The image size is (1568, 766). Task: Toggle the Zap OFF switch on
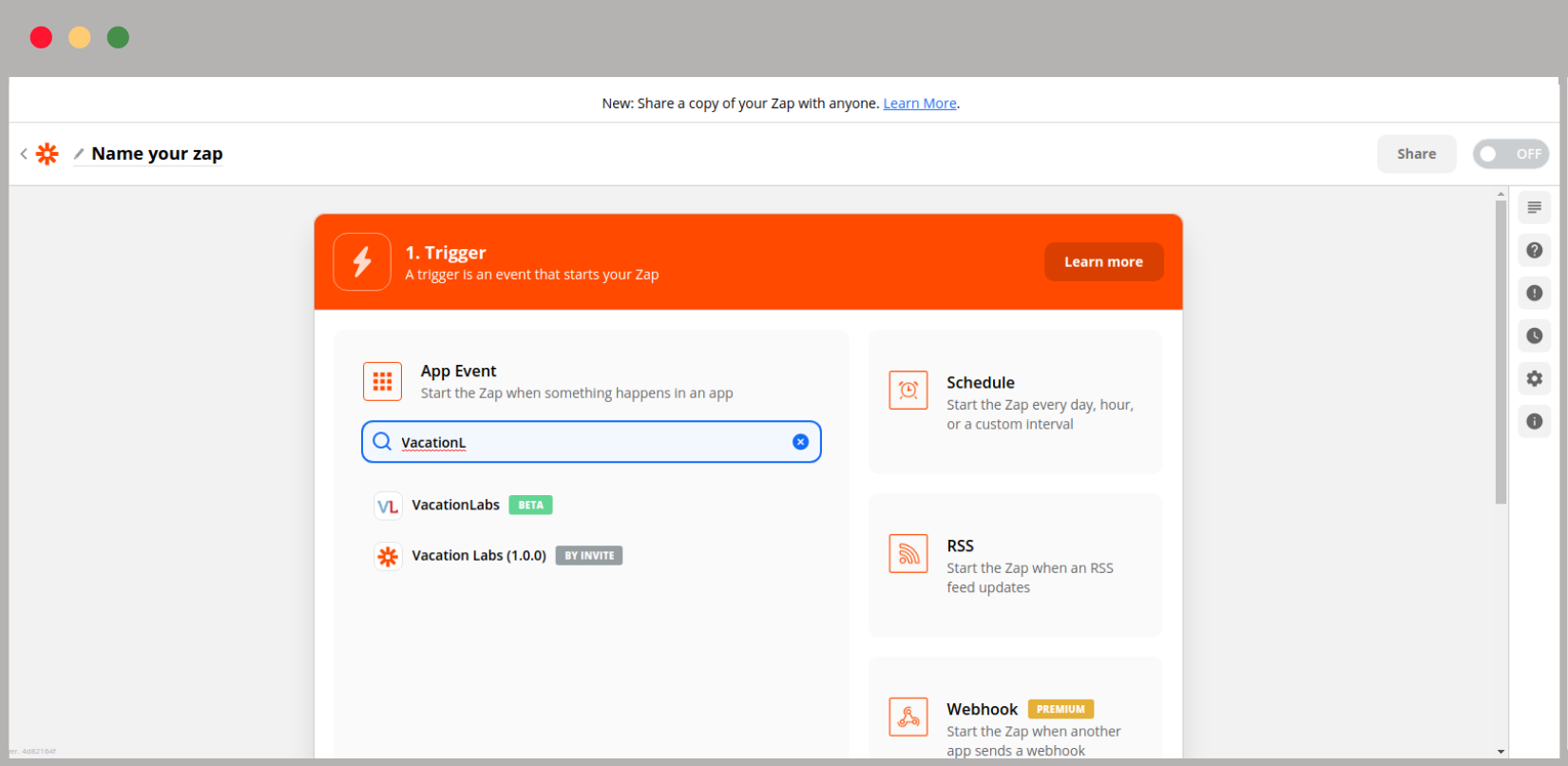click(x=1510, y=154)
